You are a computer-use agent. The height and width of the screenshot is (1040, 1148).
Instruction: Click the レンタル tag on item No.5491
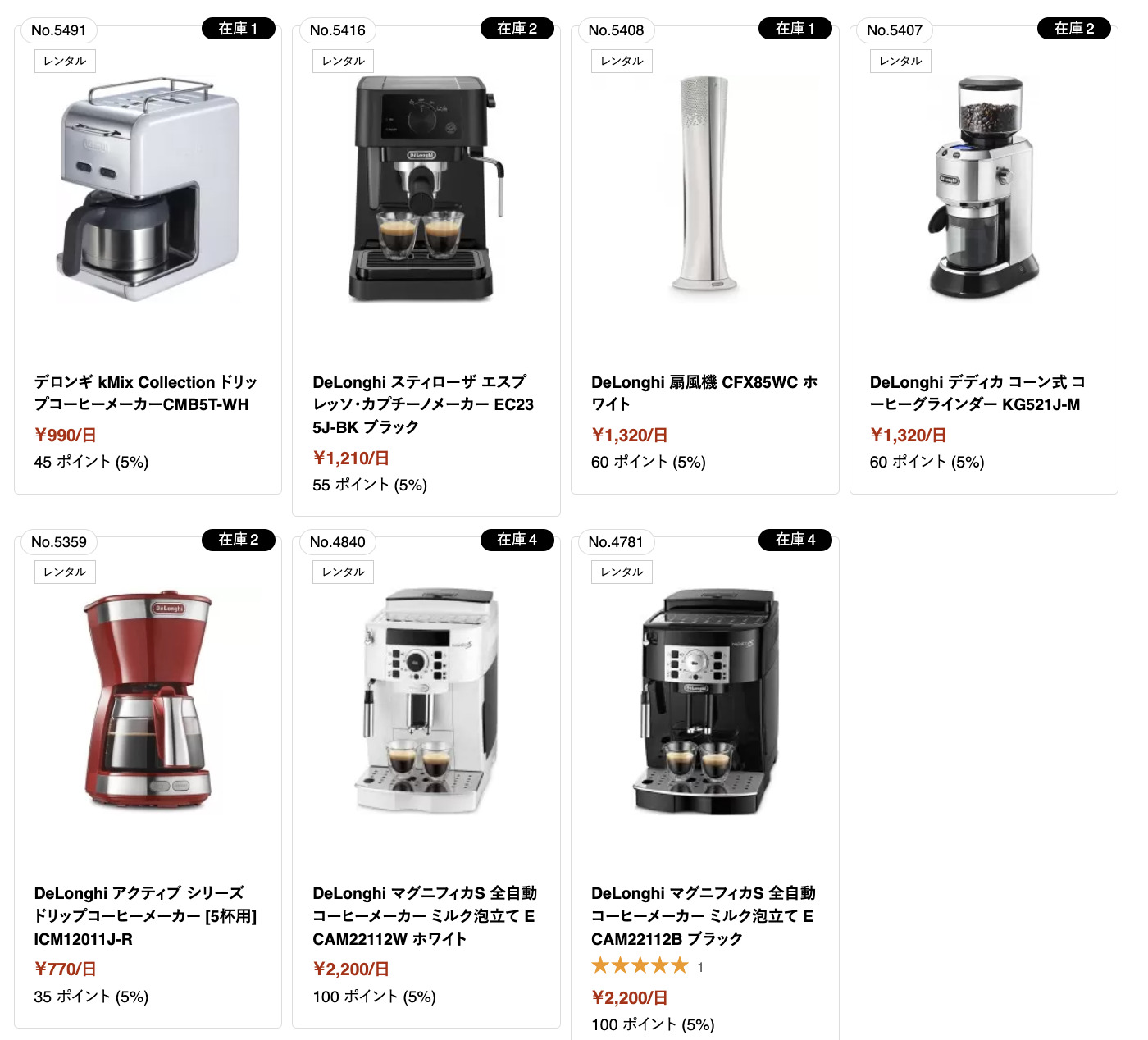click(x=65, y=61)
